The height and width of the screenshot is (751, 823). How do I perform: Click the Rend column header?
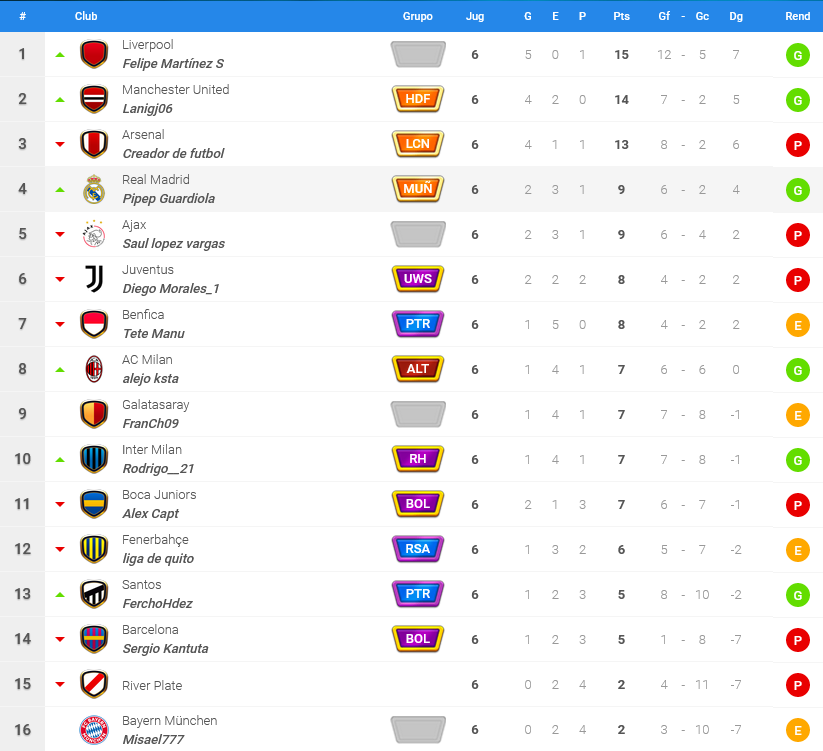(797, 16)
